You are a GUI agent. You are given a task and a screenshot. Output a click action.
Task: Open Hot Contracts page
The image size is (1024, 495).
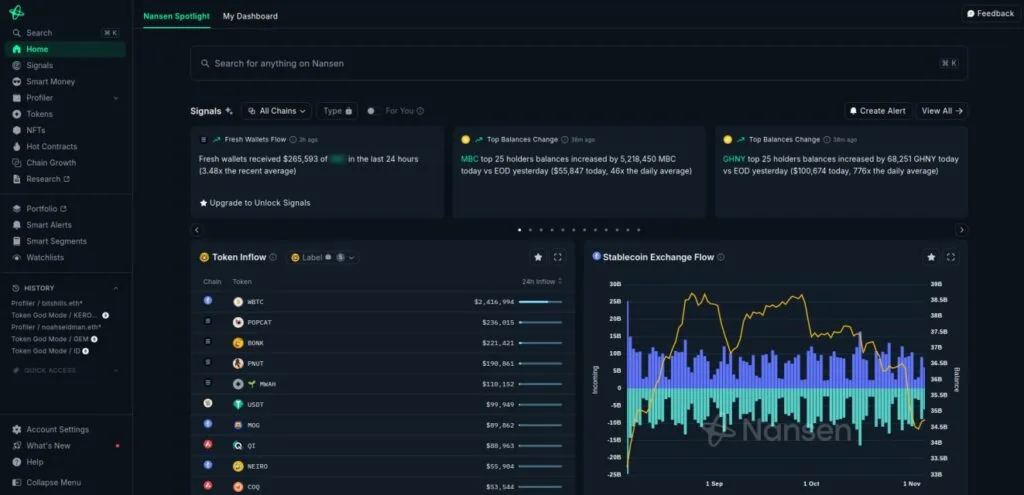[x=51, y=147]
